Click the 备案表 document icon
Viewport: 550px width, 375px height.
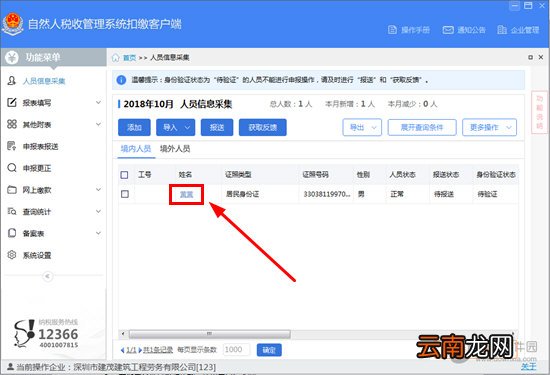(x=12, y=233)
